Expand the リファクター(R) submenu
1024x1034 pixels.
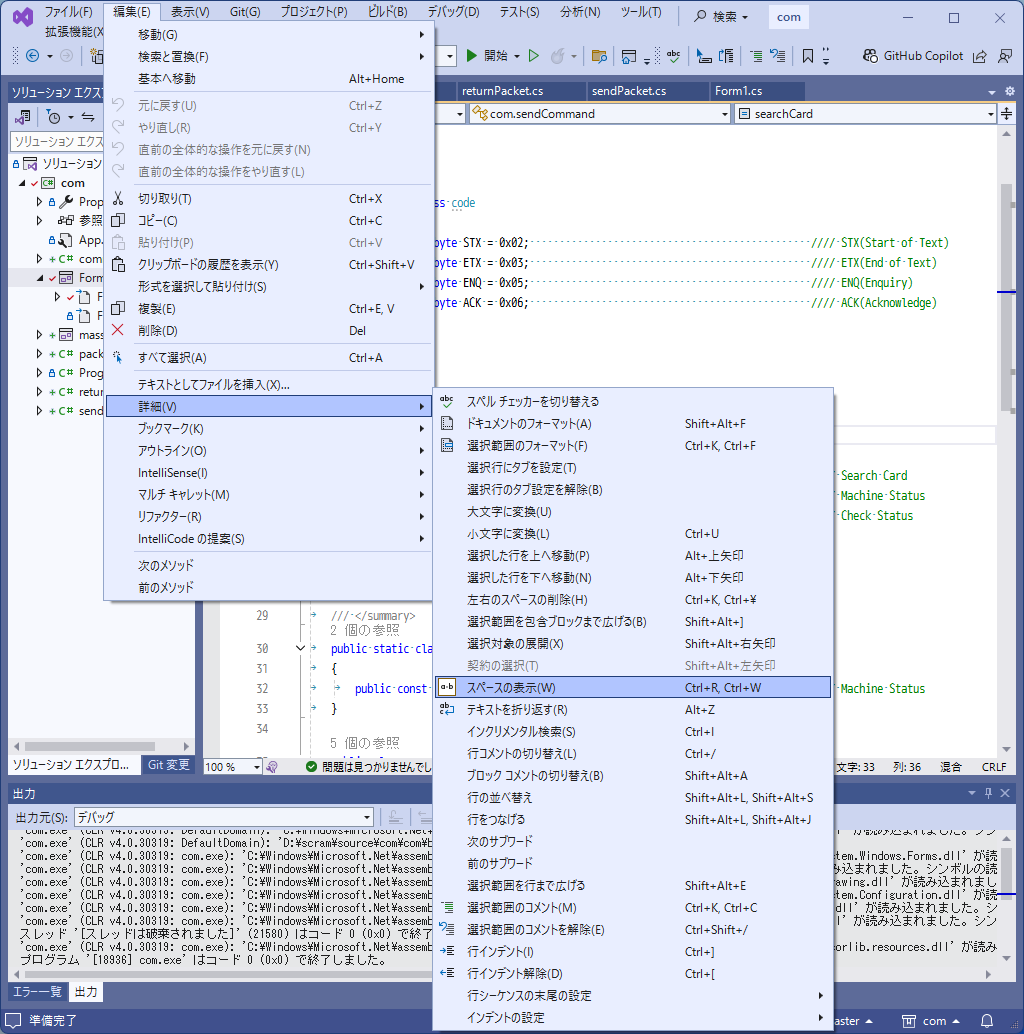[269, 516]
